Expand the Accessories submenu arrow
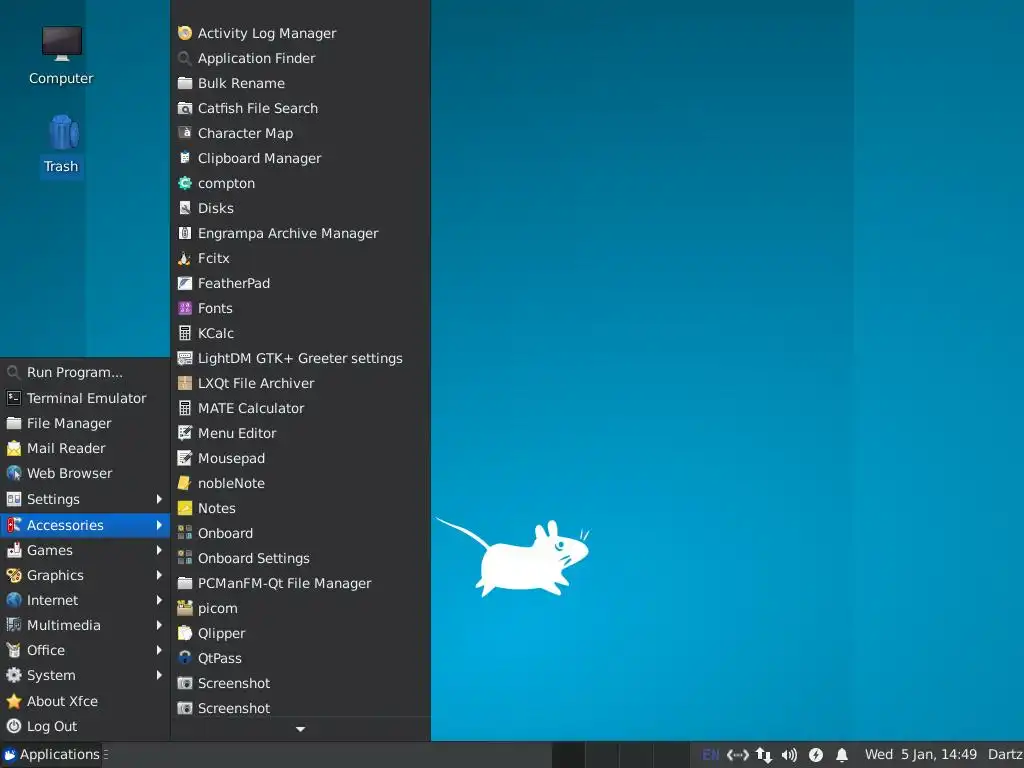This screenshot has width=1024, height=768. (x=159, y=525)
